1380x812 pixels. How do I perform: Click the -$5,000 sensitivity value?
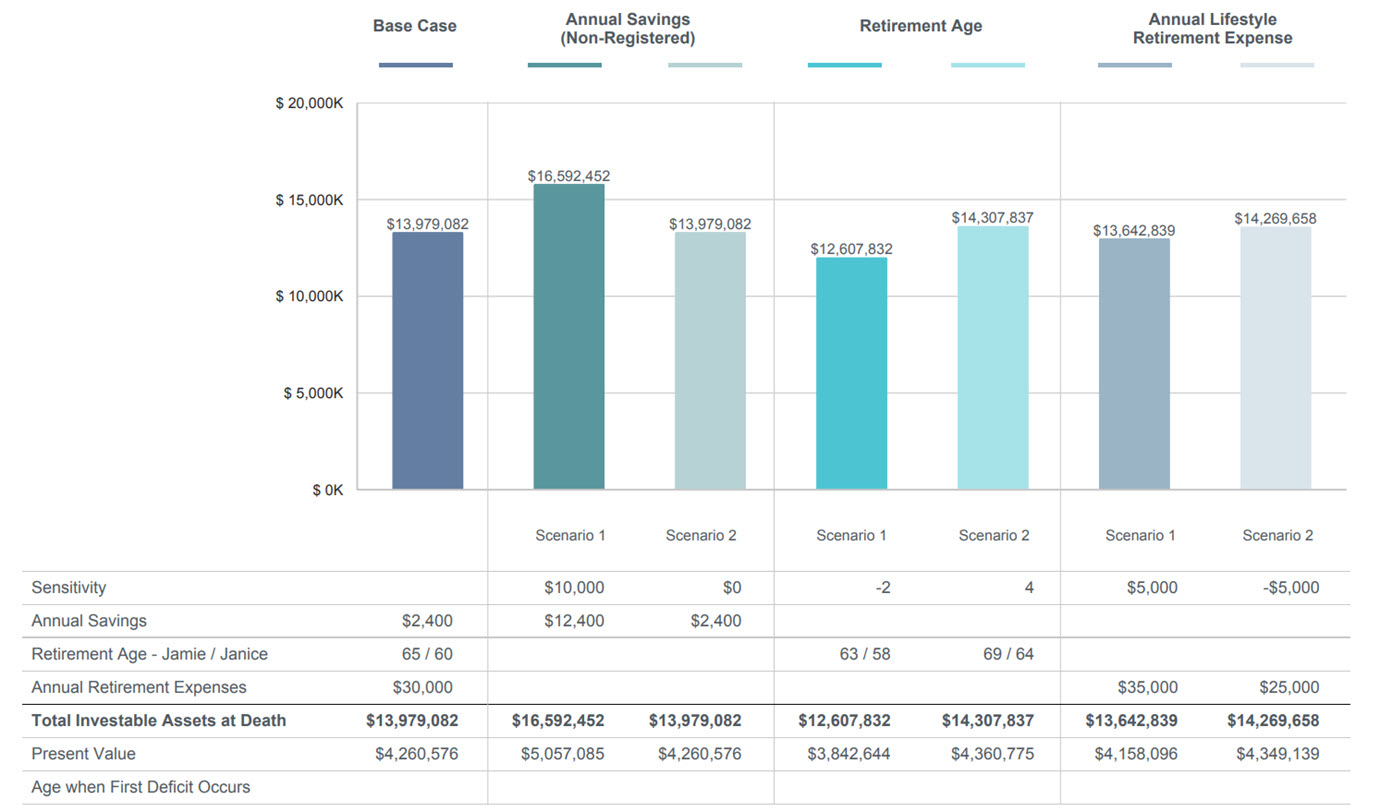tap(1290, 588)
